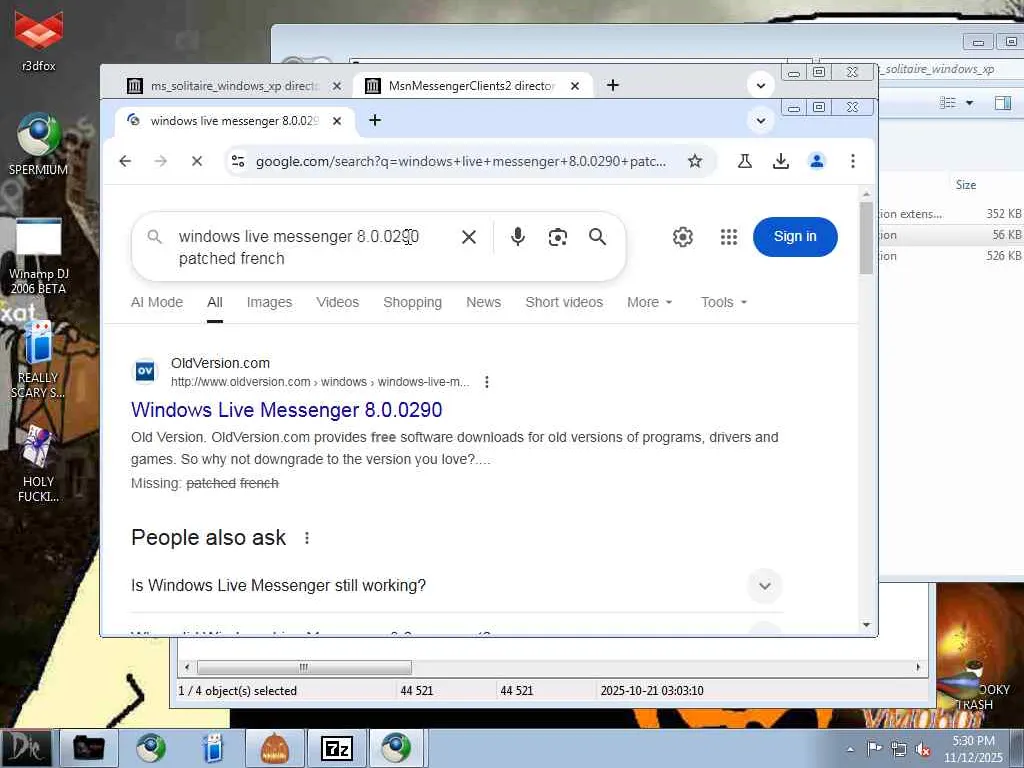Switch to Short videos tab
The width and height of the screenshot is (1024, 768).
click(x=564, y=302)
